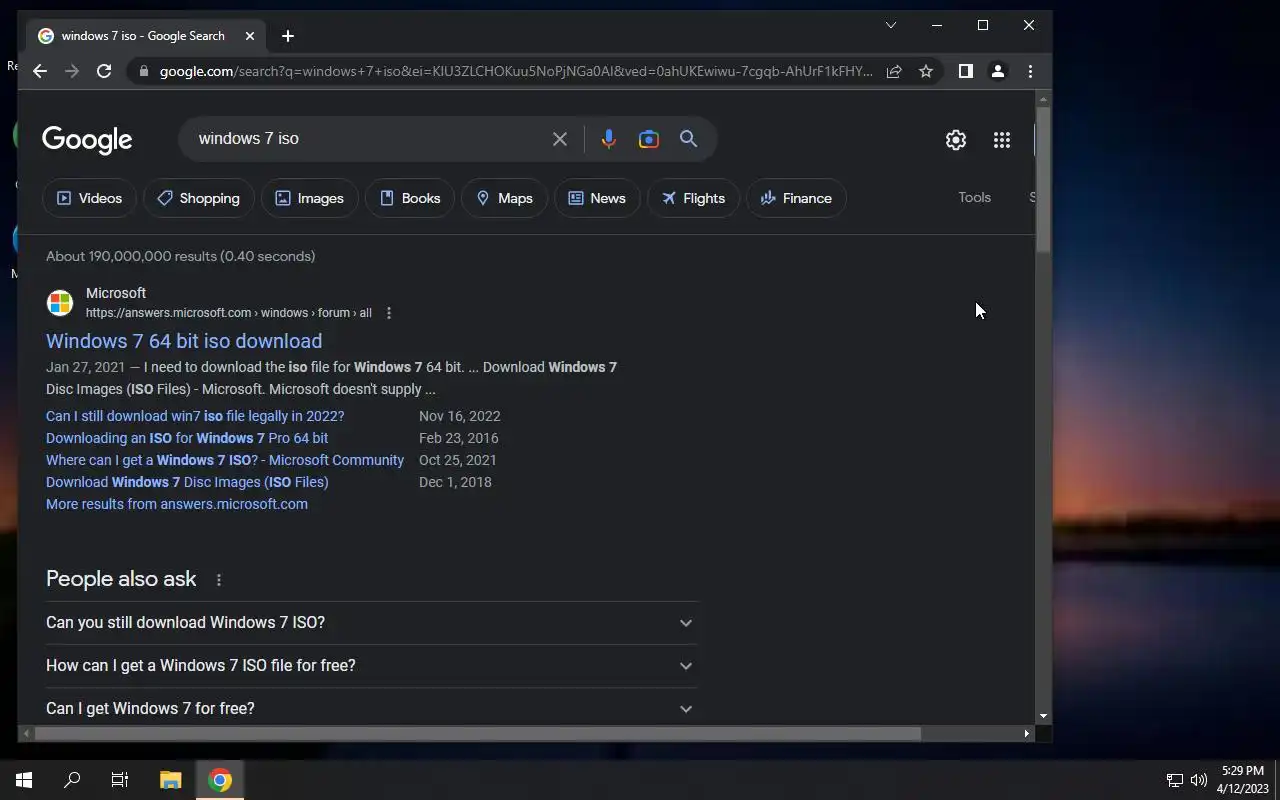This screenshot has height=800, width=1280.
Task: Open the Windows Start menu
Action: pos(24,780)
